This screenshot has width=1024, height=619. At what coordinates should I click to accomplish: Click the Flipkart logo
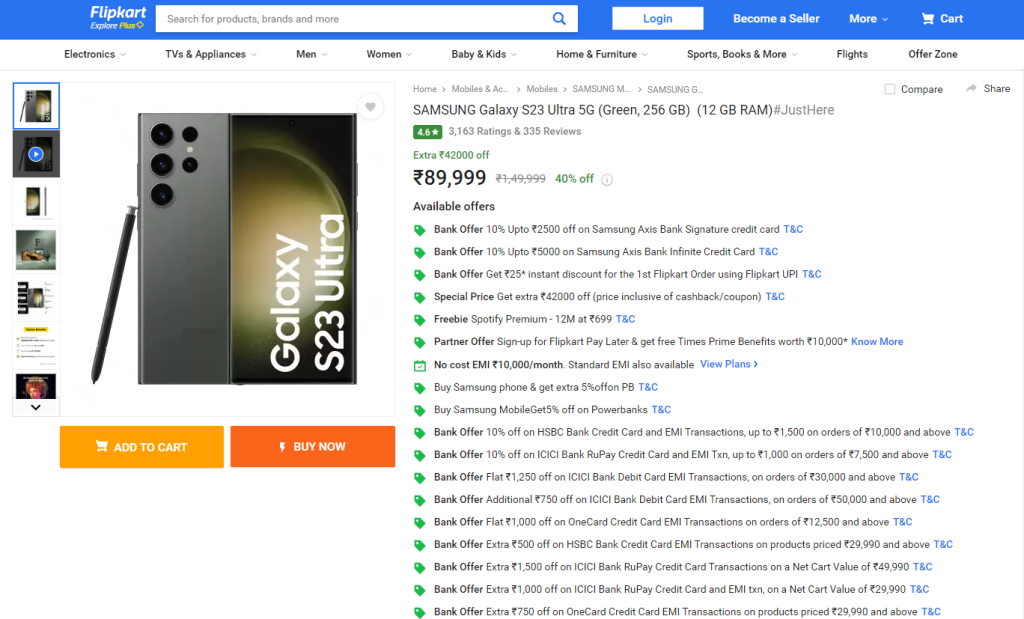[x=116, y=12]
